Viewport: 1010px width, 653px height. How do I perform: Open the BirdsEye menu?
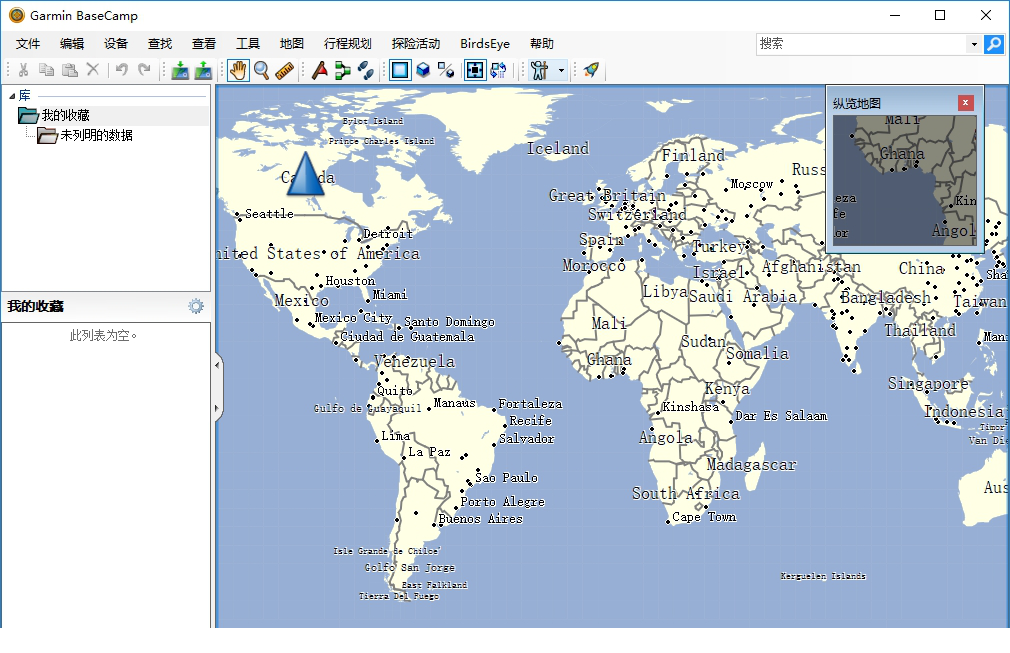[484, 44]
